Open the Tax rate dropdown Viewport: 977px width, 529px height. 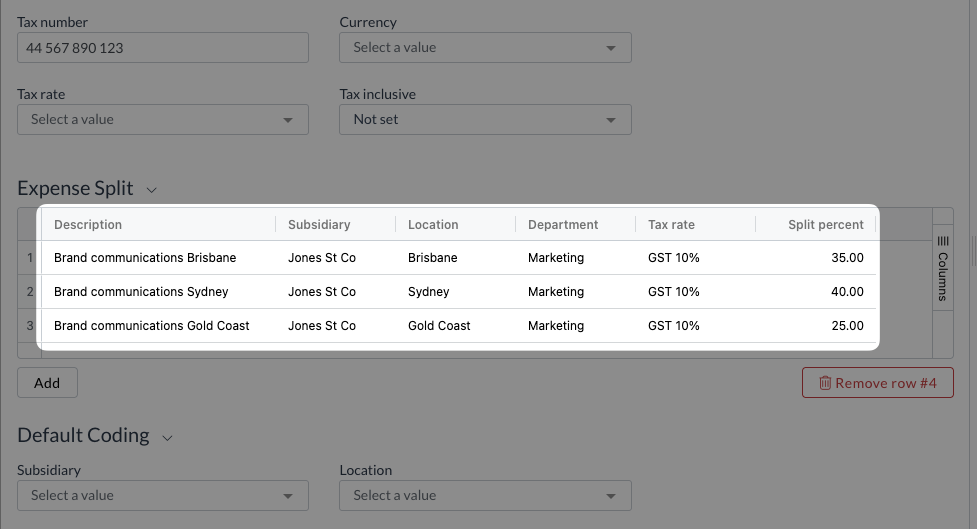163,120
